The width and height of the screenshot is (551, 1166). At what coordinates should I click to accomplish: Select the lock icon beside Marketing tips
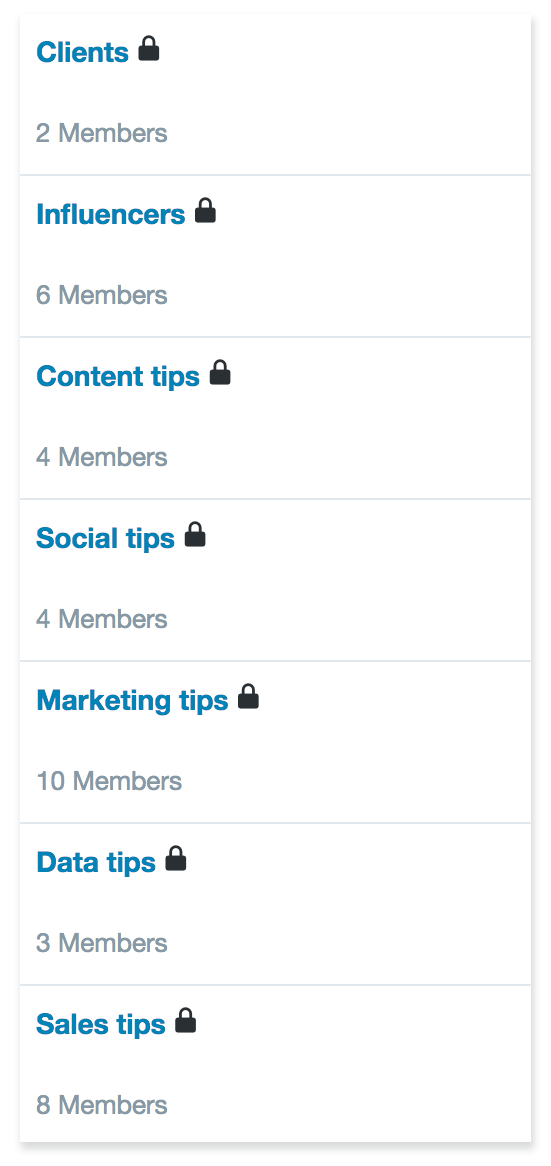coord(248,698)
